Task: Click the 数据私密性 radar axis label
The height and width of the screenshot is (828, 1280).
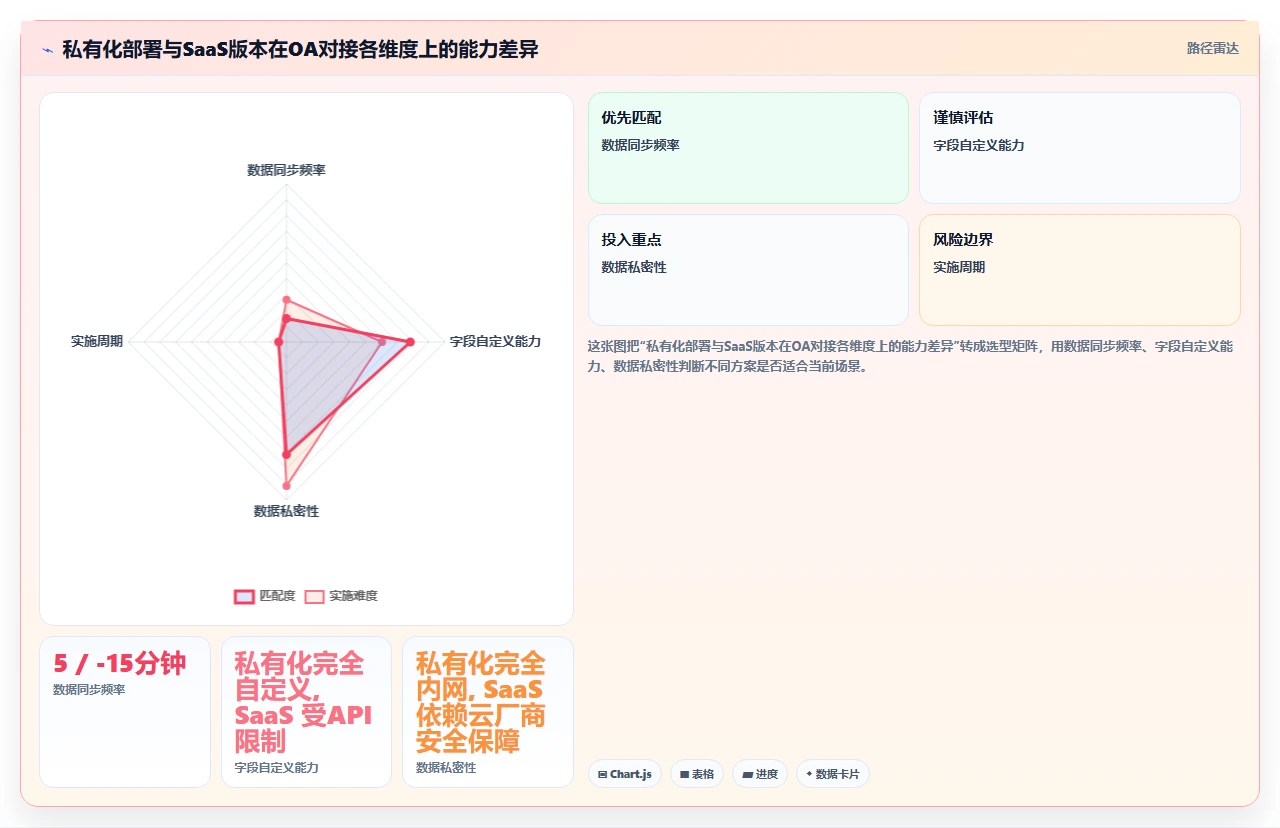Action: coord(286,511)
